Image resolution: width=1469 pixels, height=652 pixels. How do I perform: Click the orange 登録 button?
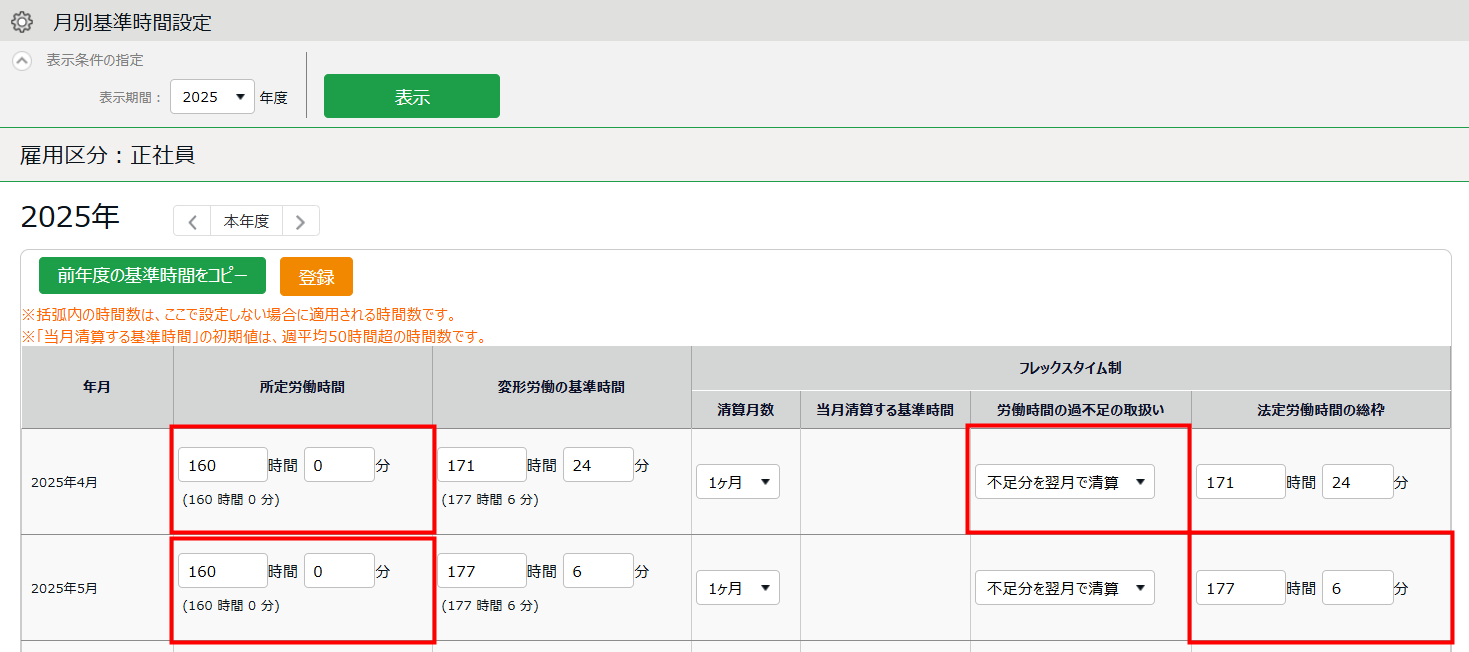point(316,277)
